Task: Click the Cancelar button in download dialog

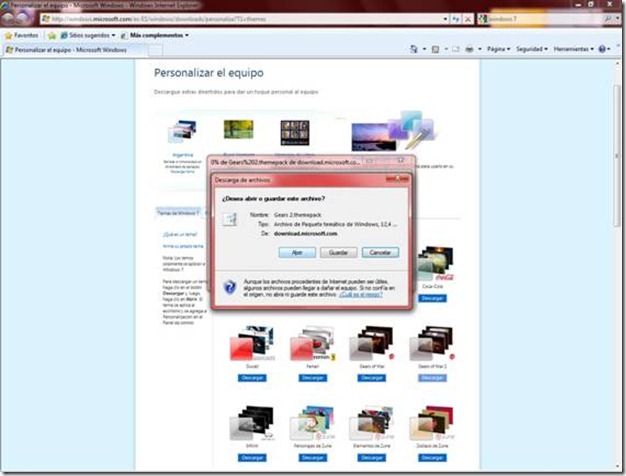Action: tap(380, 253)
